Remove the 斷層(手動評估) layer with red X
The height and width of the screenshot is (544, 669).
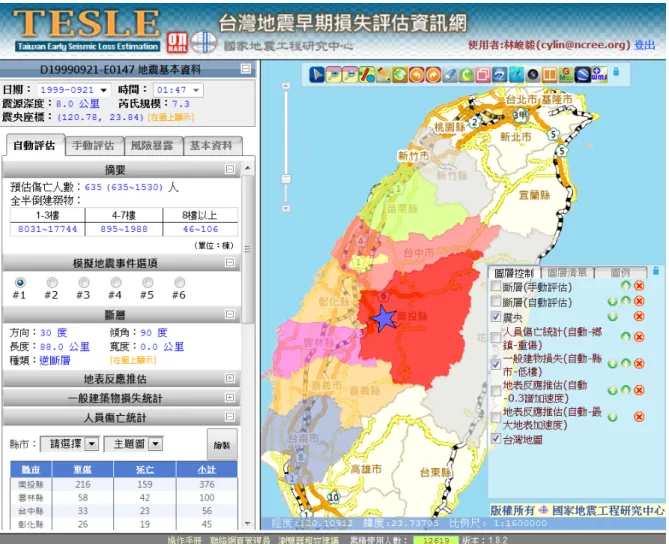tap(639, 286)
